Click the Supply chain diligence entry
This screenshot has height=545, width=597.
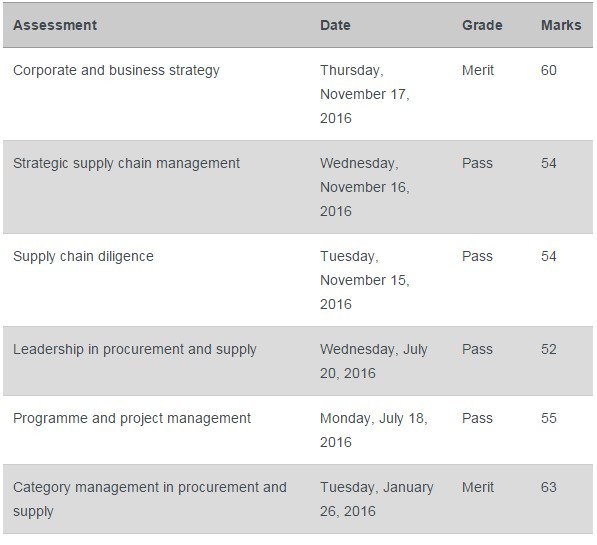point(83,257)
